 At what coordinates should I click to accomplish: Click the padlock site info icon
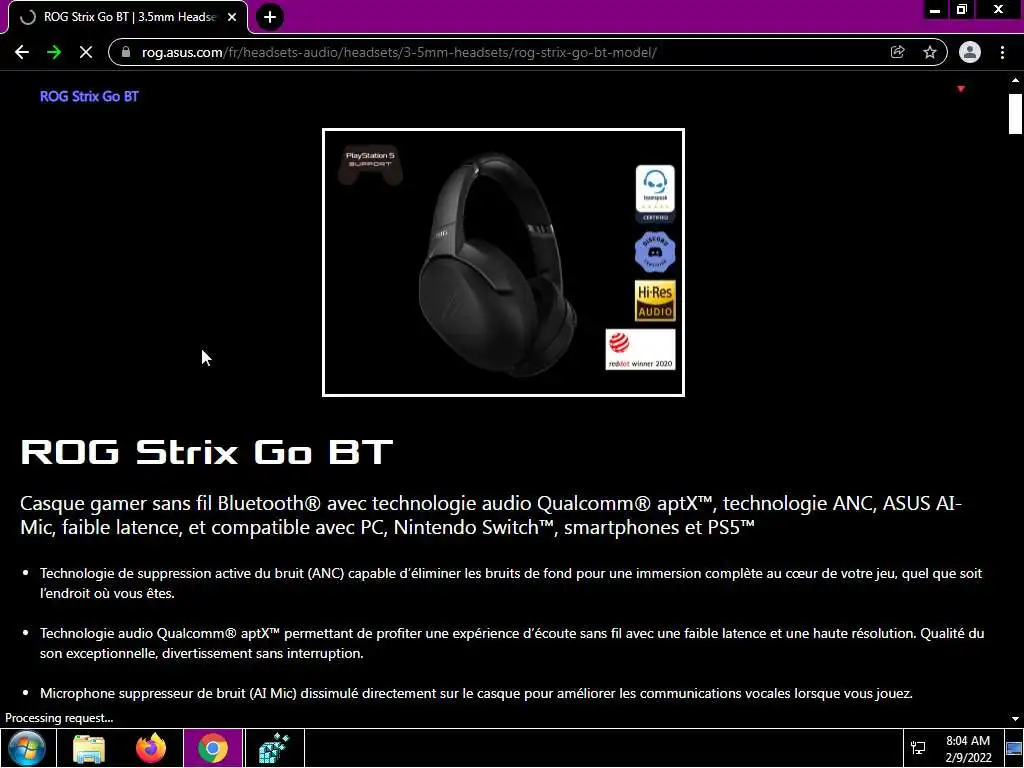[x=126, y=52]
